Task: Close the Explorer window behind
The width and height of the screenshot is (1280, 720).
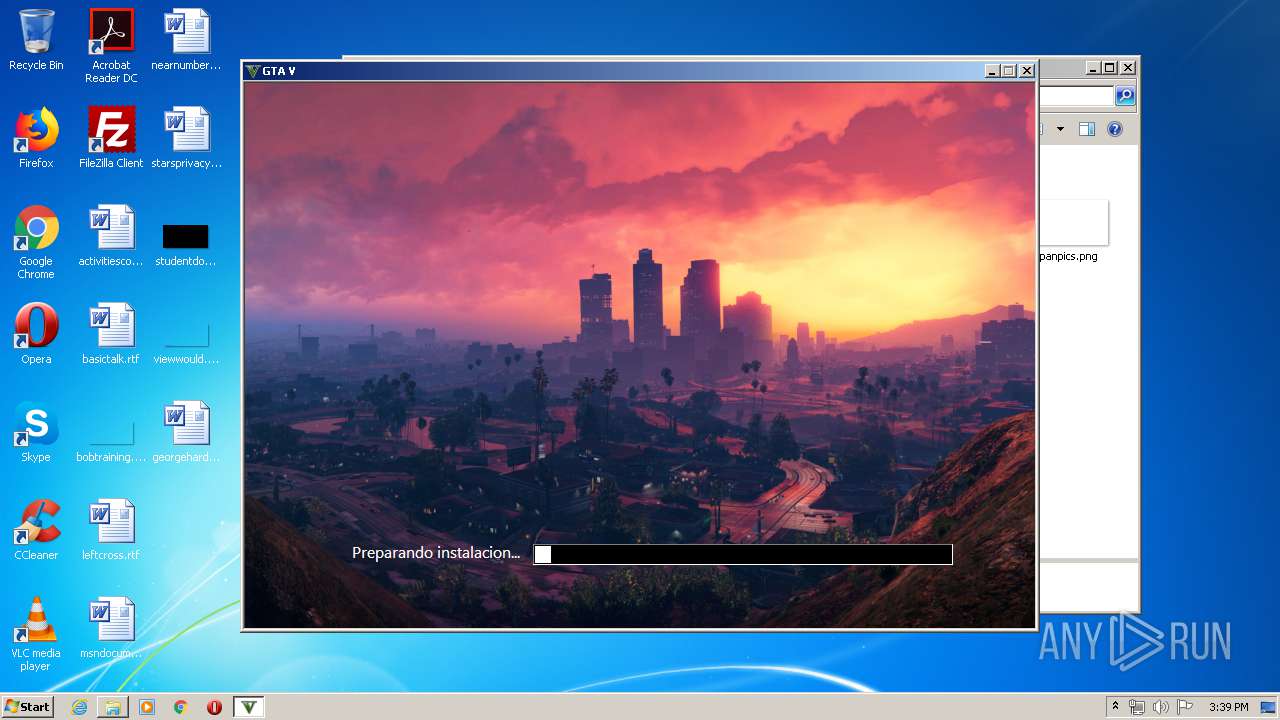Action: pos(1128,68)
